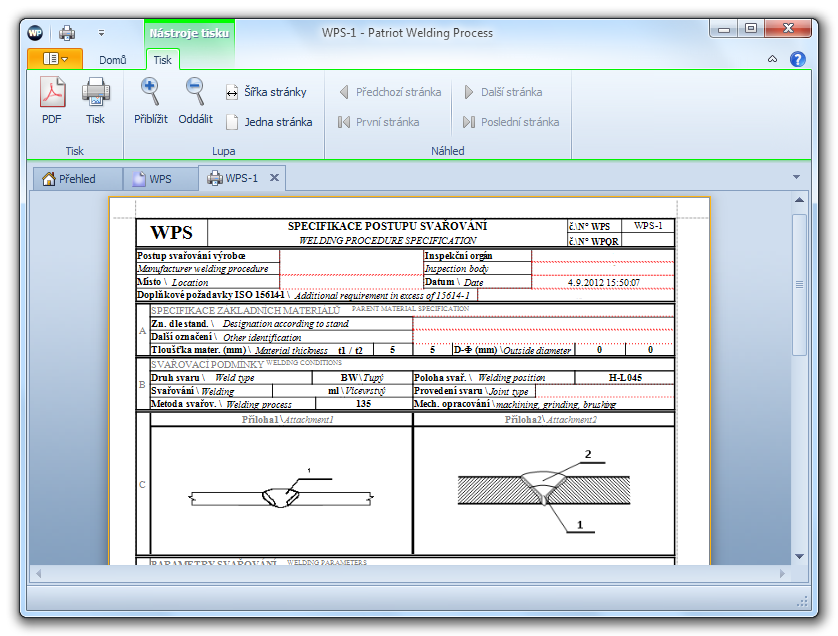This screenshot has height=636, width=838.
Task: Click the PDF export icon
Action: 52,100
